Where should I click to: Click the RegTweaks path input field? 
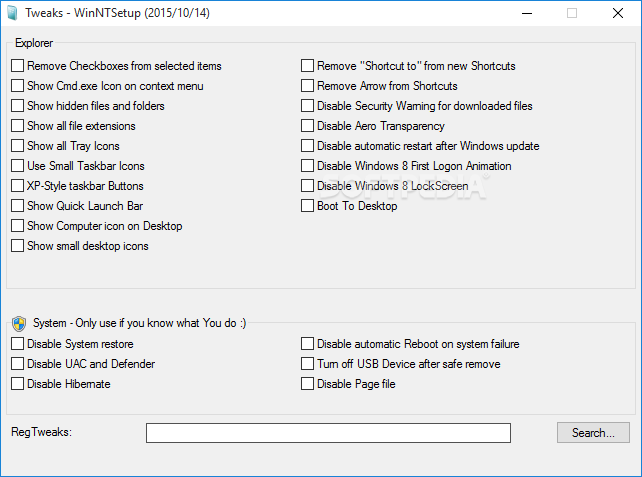(x=328, y=433)
